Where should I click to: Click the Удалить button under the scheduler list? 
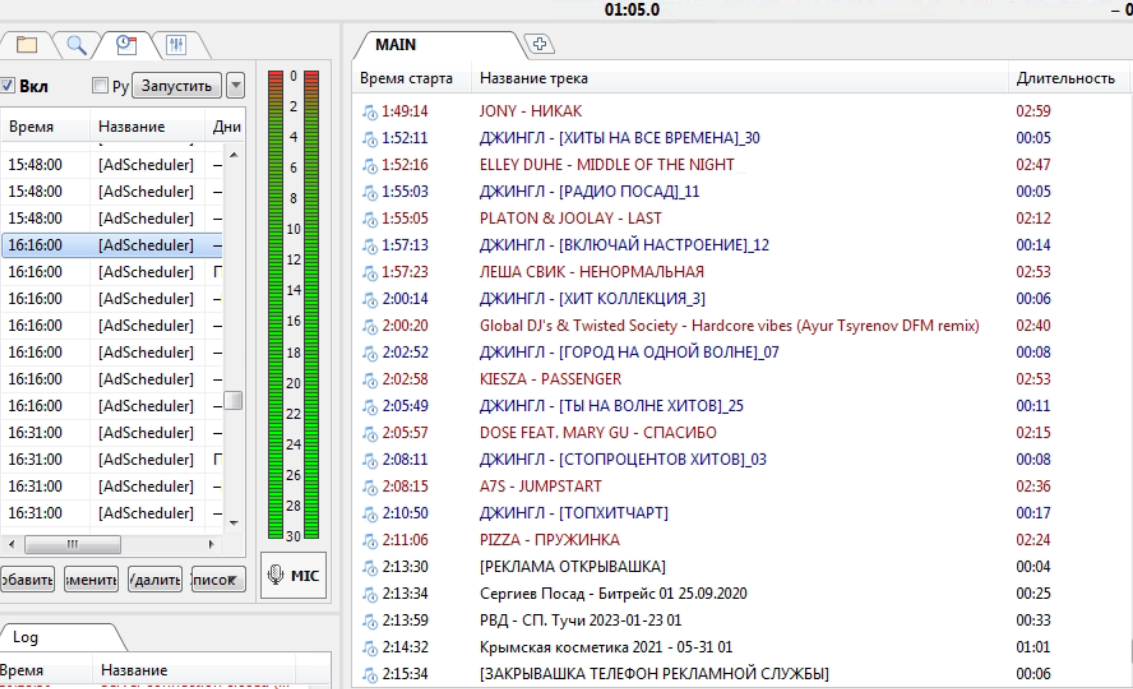[155, 580]
